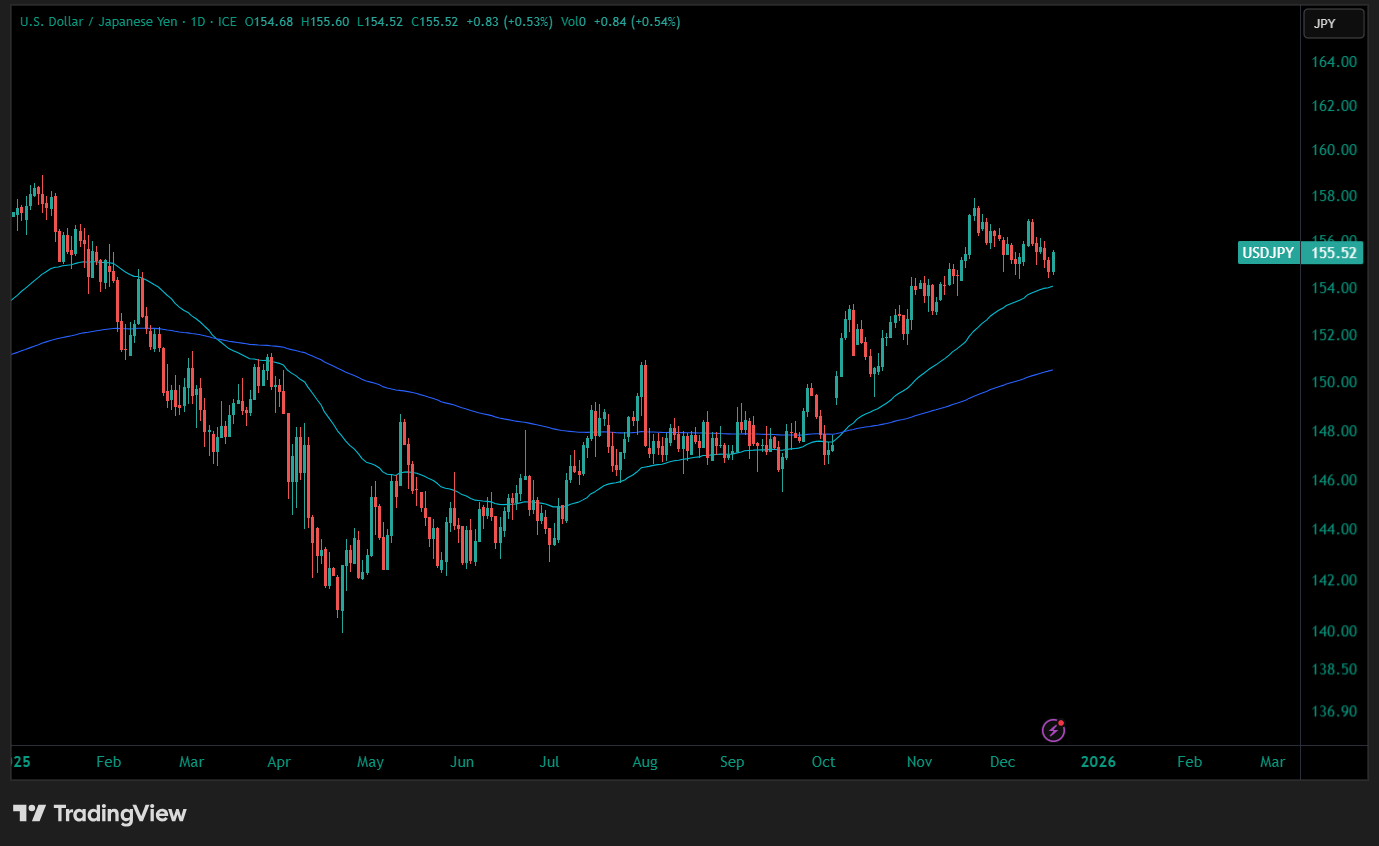Viewport: 1379px width, 846px height.
Task: Open the purple lightning ideas icon on chart
Action: coord(1053,730)
